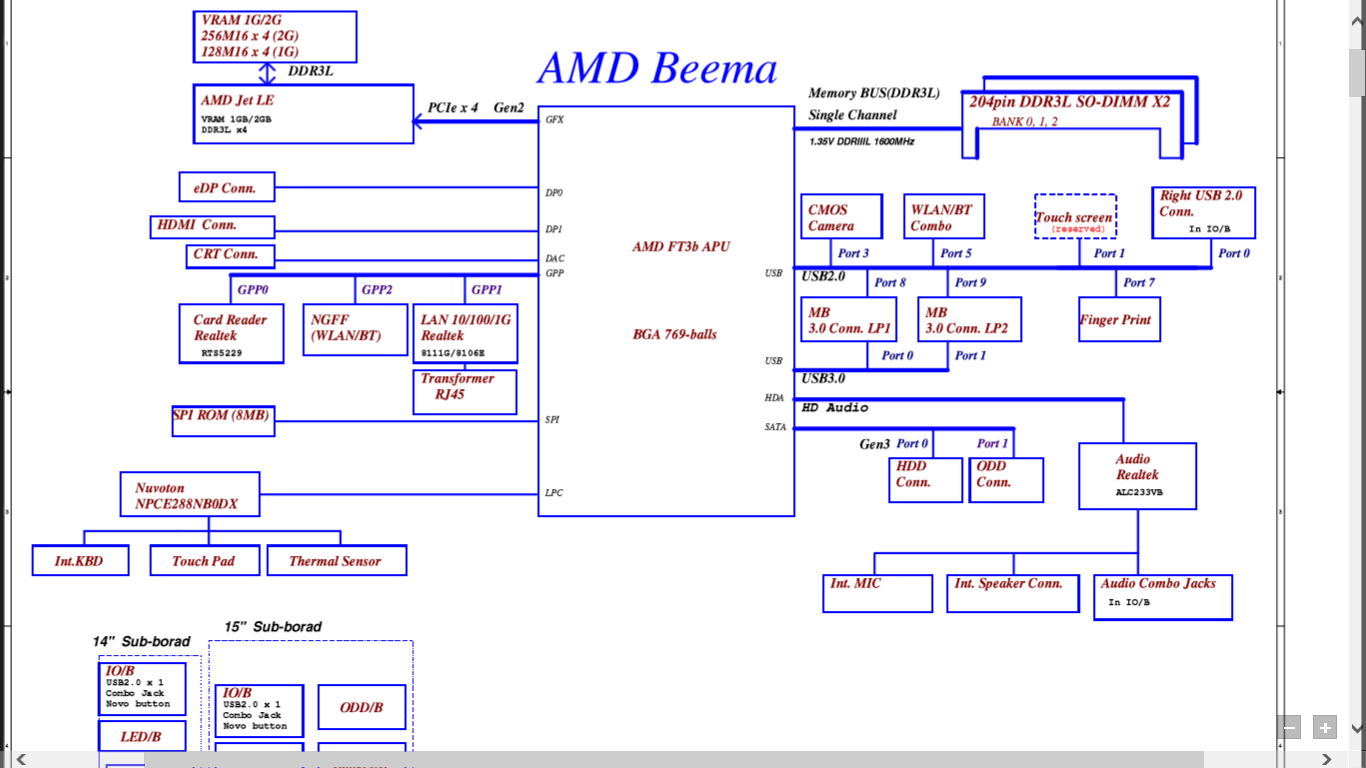The height and width of the screenshot is (768, 1366).
Task: Click the 1.35V DDRIIIL 1600MHz text
Action: pyautogui.click(x=862, y=142)
